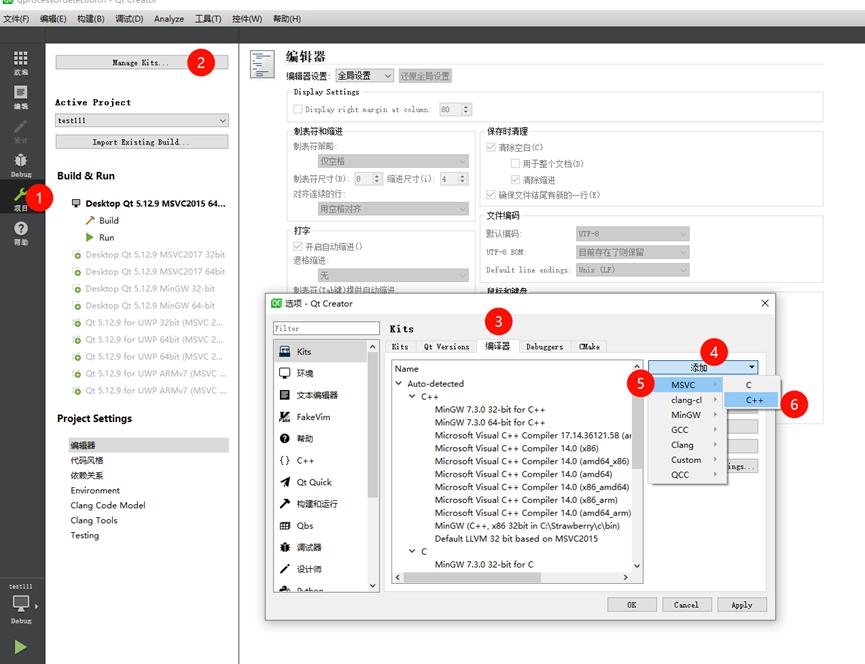Select the C++ braces category icon
865x664 pixels.
pos(285,460)
